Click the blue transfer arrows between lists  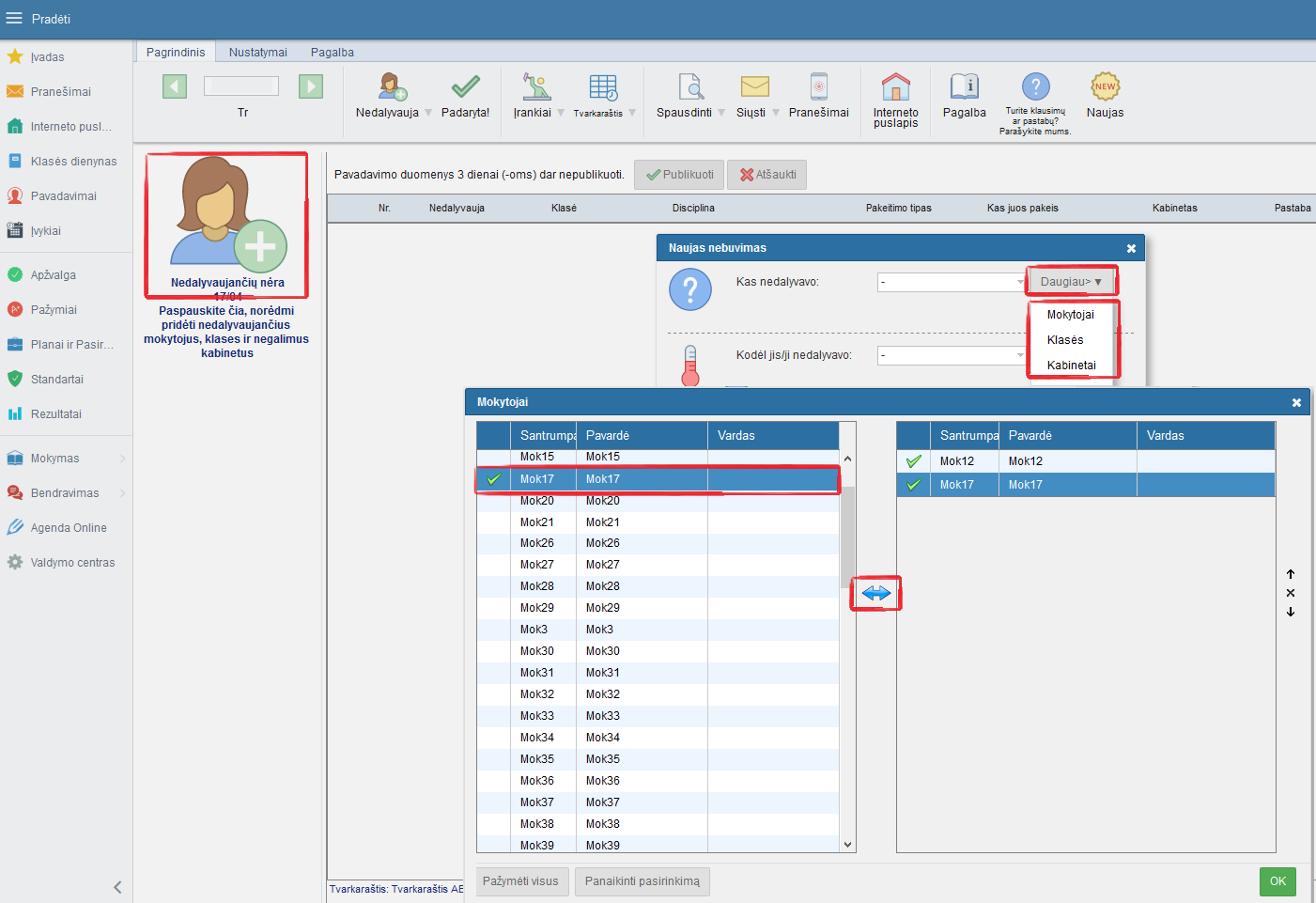pos(876,594)
